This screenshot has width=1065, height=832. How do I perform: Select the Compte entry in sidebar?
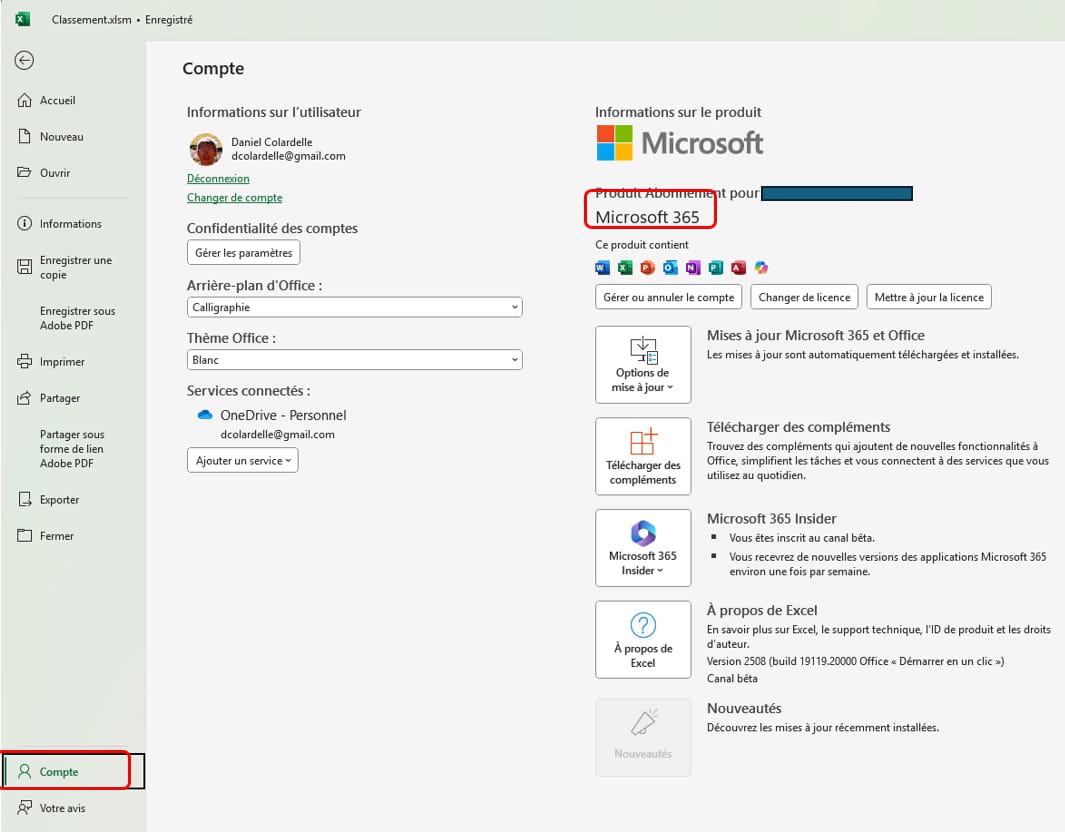click(x=73, y=772)
